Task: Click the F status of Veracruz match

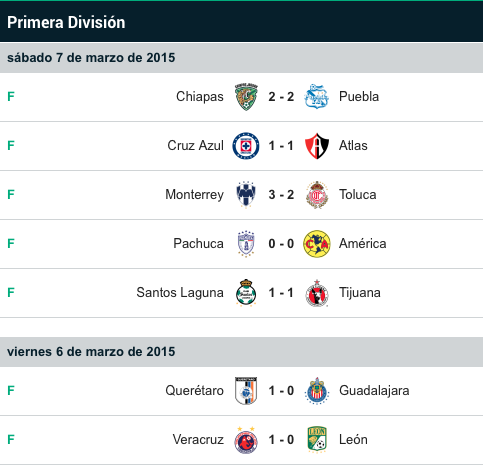Action: click(x=11, y=440)
